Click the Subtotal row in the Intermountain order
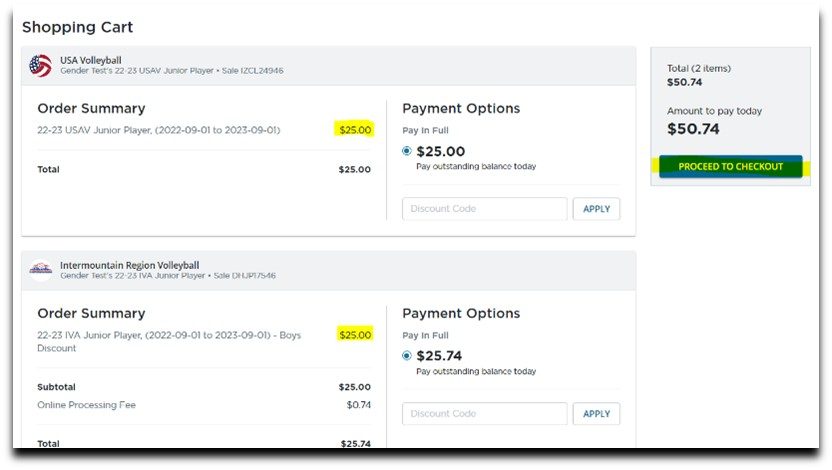This screenshot has height=470, width=832. (56, 387)
